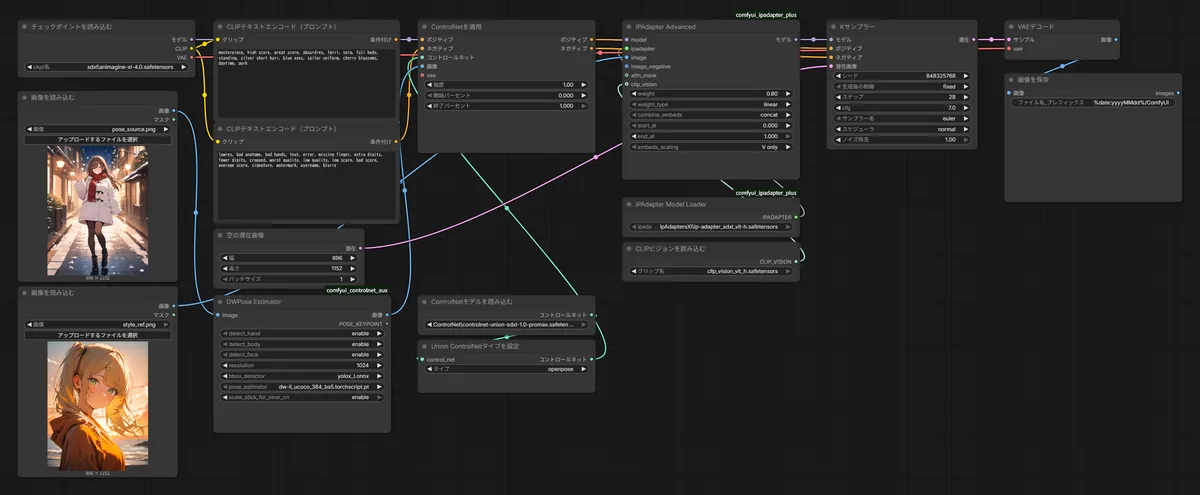
Task: Click the winter street girl image preview
Action: 97,210
